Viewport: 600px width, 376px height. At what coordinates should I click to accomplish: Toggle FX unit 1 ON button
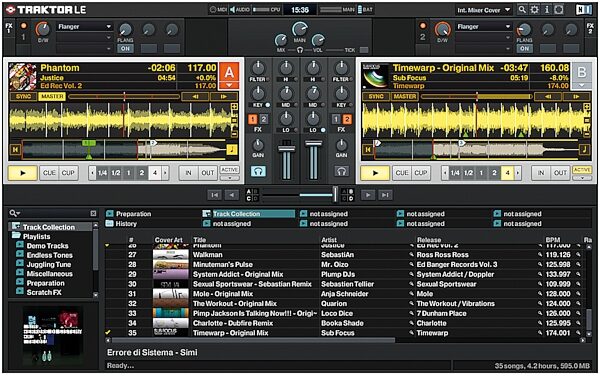[x=126, y=49]
